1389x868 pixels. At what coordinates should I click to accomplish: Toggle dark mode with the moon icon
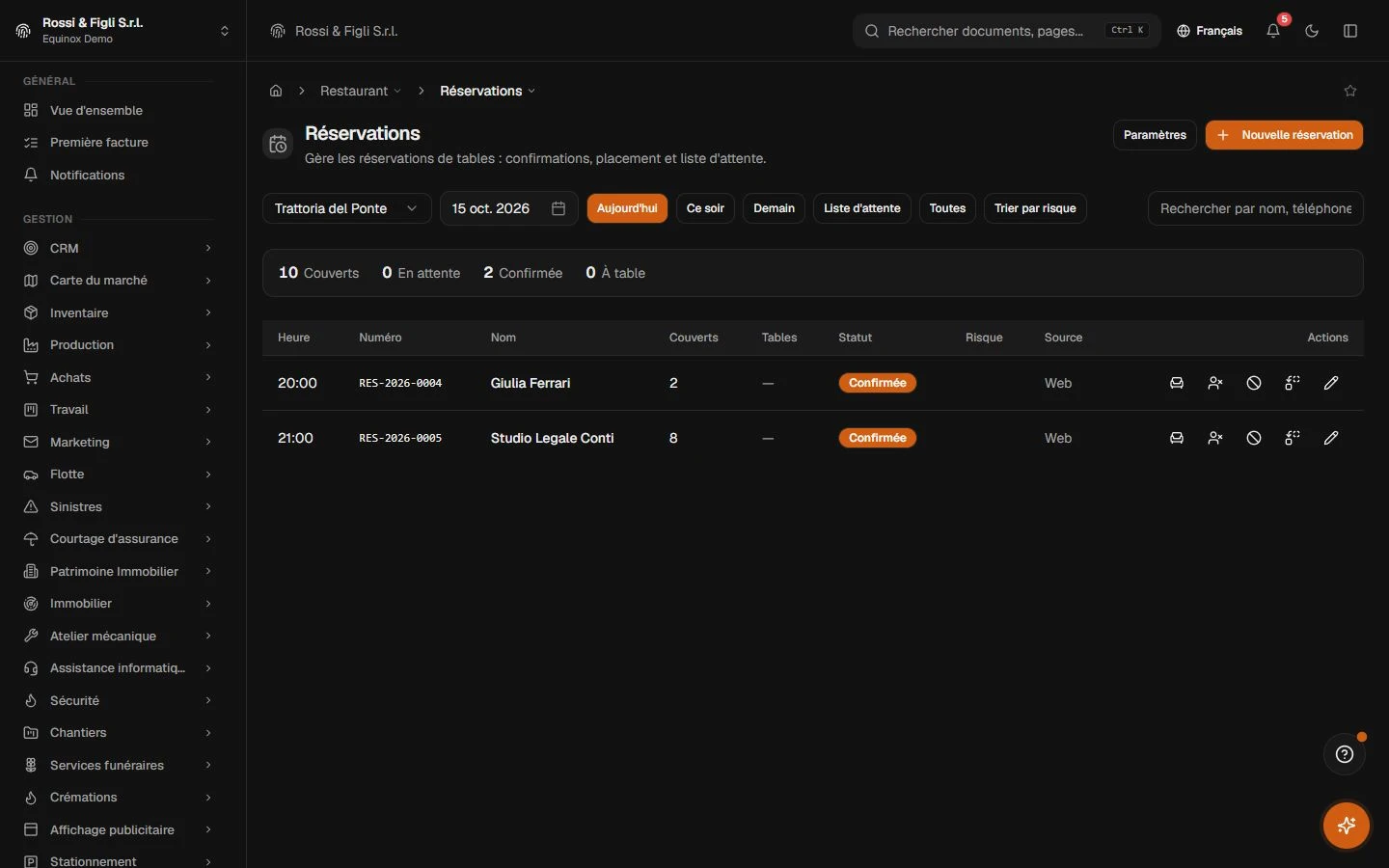coord(1312,31)
